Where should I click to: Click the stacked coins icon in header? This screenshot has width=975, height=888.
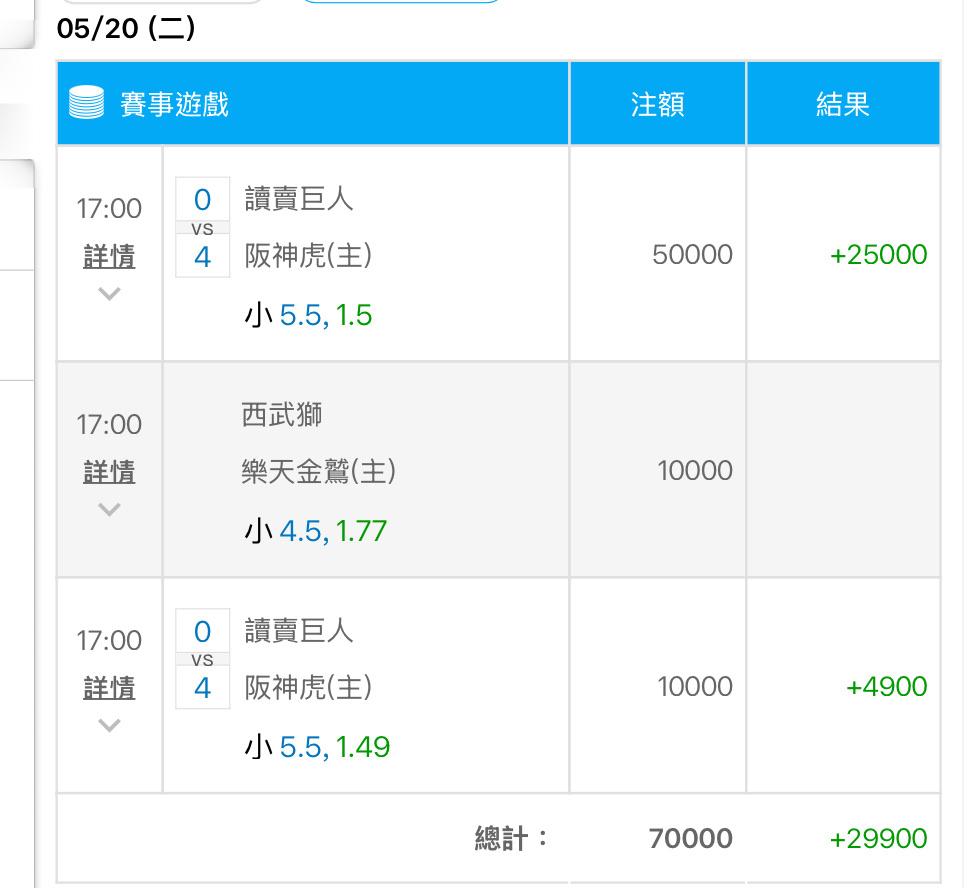[x=86, y=103]
